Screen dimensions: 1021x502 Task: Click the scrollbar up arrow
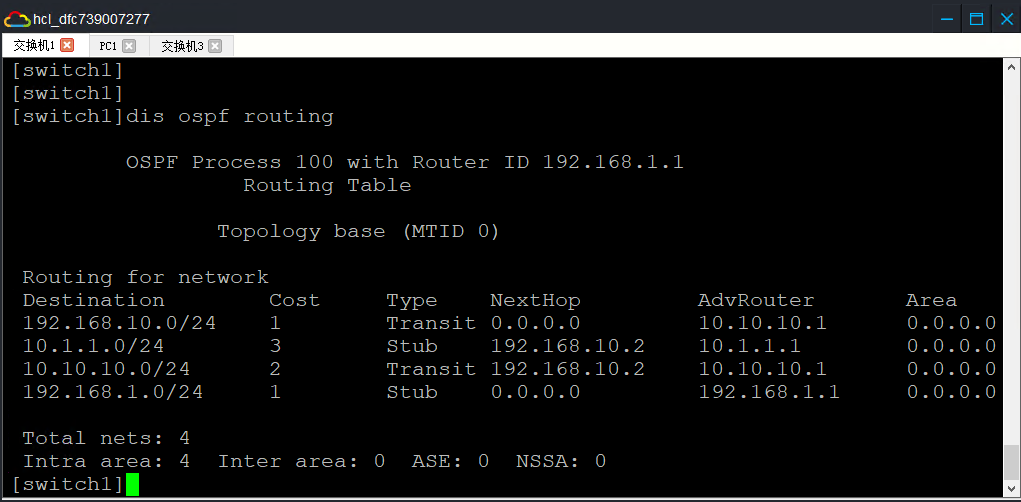(x=1011, y=67)
